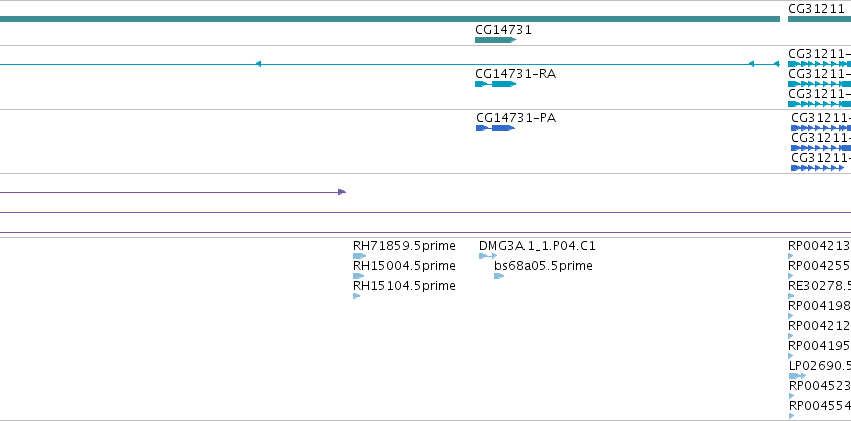Image resolution: width=851 pixels, height=421 pixels.
Task: Click the CG14731-RA transcript glyph
Action: click(495, 84)
